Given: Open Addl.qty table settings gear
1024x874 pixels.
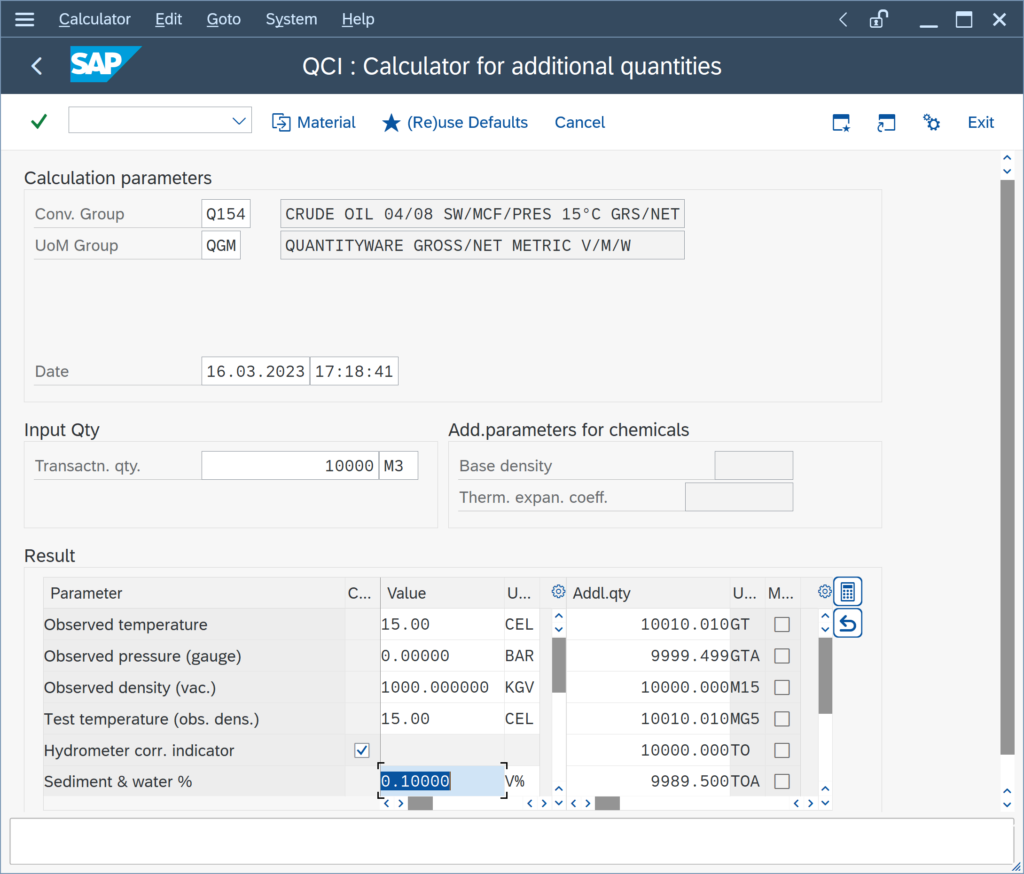Looking at the screenshot, I should [x=824, y=592].
